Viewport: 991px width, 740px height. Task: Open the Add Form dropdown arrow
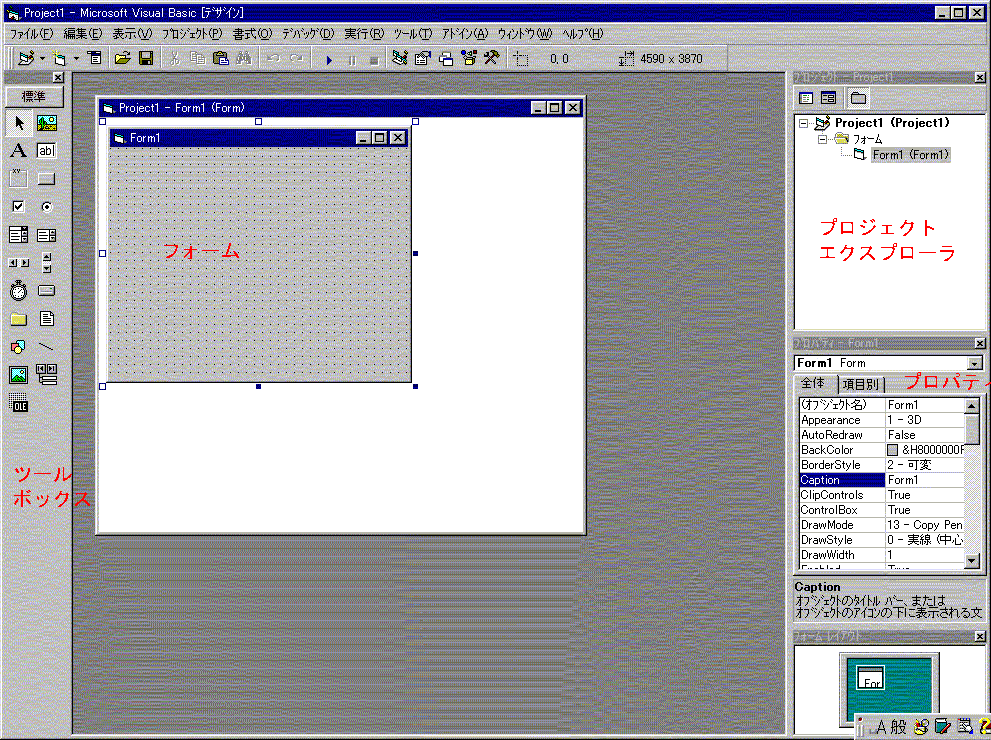point(76,59)
